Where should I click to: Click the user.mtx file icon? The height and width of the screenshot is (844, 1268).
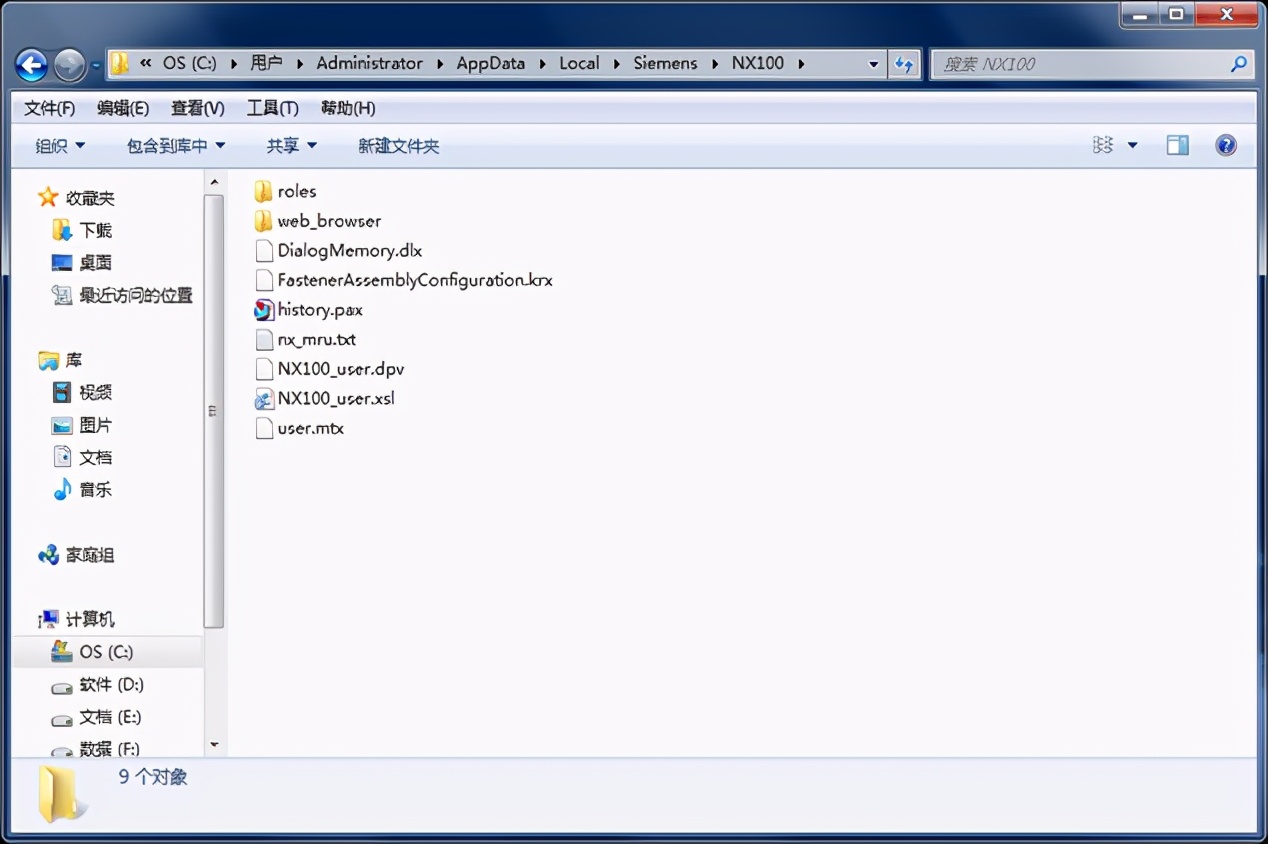(x=263, y=429)
